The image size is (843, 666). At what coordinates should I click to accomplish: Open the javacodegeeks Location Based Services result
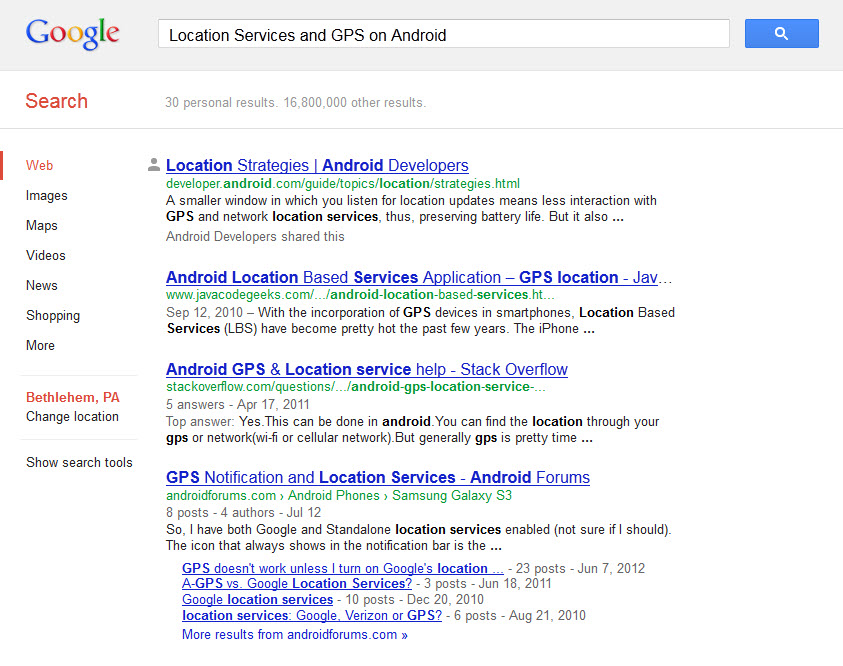419,278
